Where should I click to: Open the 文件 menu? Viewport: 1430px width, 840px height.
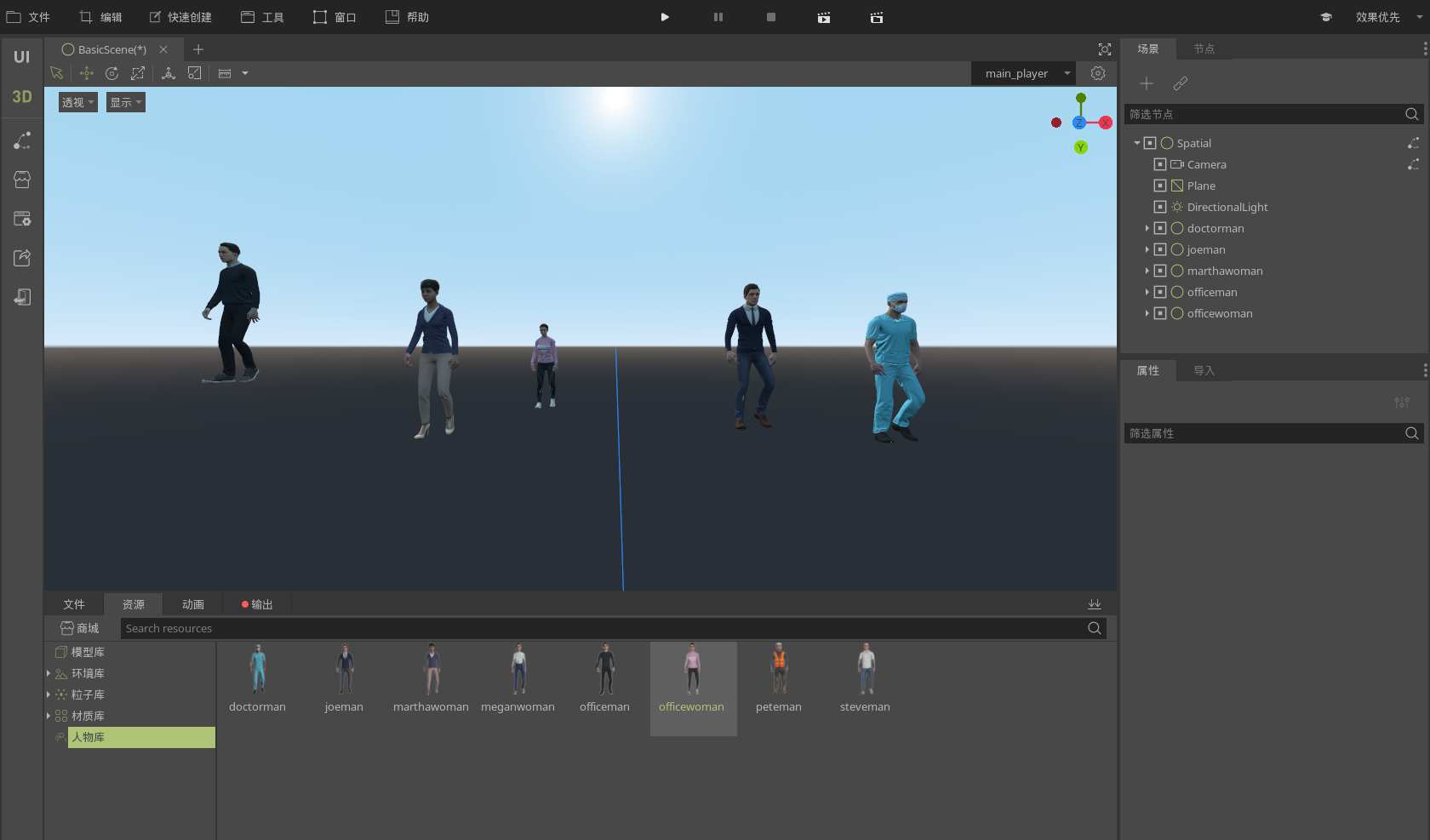point(29,17)
